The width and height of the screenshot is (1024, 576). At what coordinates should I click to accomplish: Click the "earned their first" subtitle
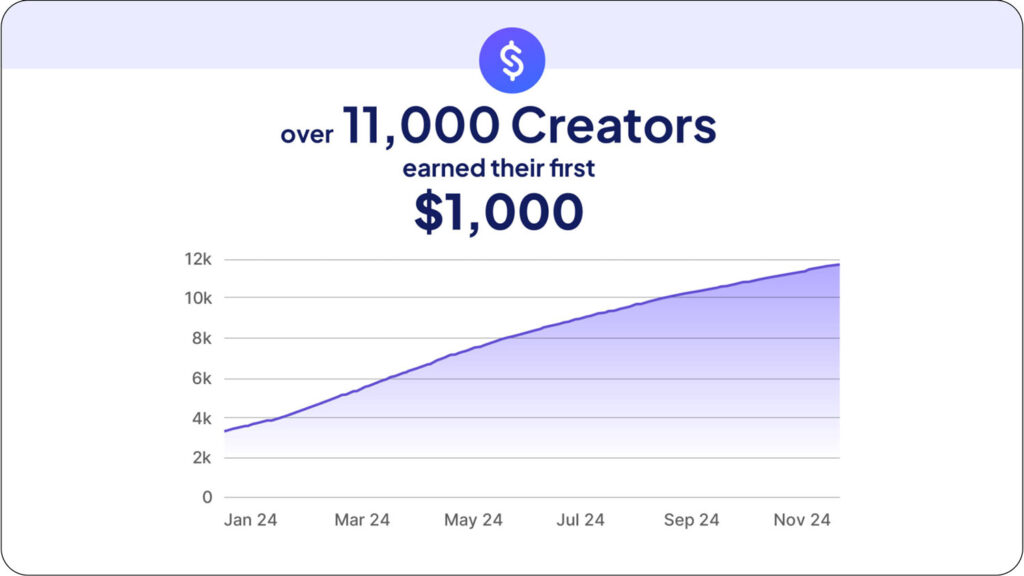[x=512, y=167]
